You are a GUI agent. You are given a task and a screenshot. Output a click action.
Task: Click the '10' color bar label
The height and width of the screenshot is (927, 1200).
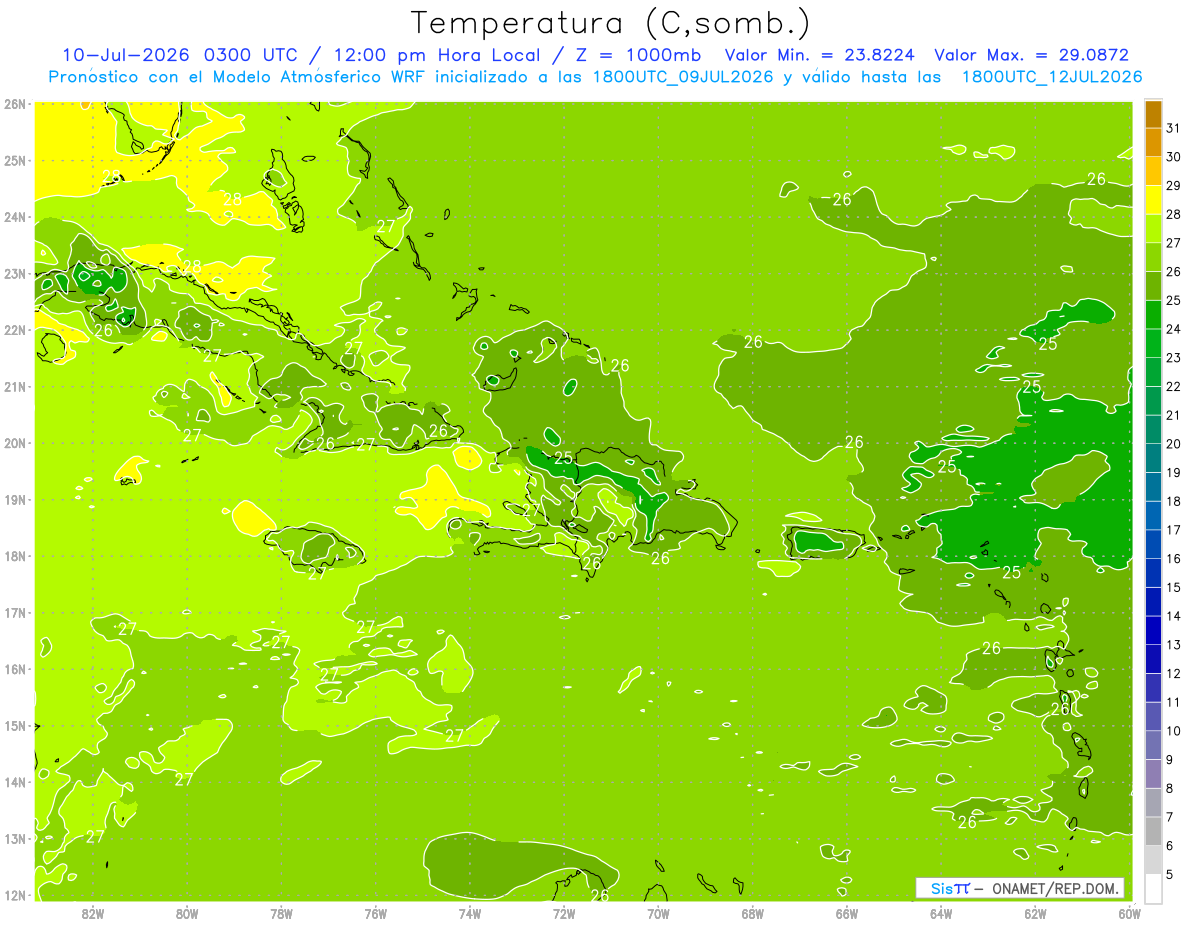click(x=1174, y=731)
